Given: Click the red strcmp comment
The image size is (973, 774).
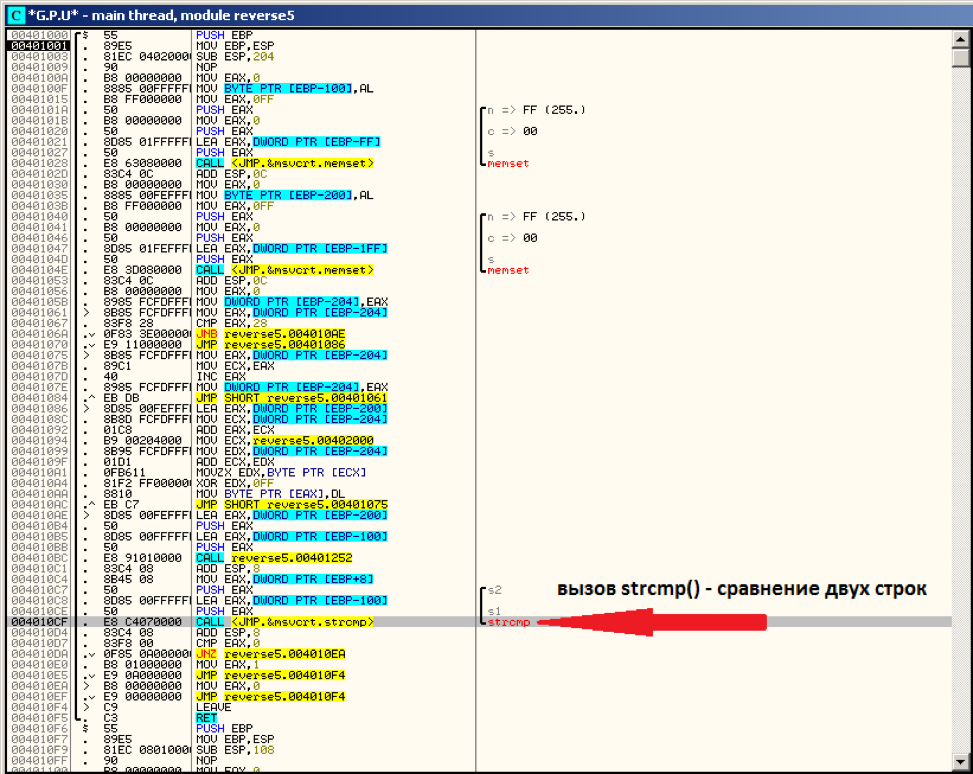Looking at the screenshot, I should tap(509, 622).
